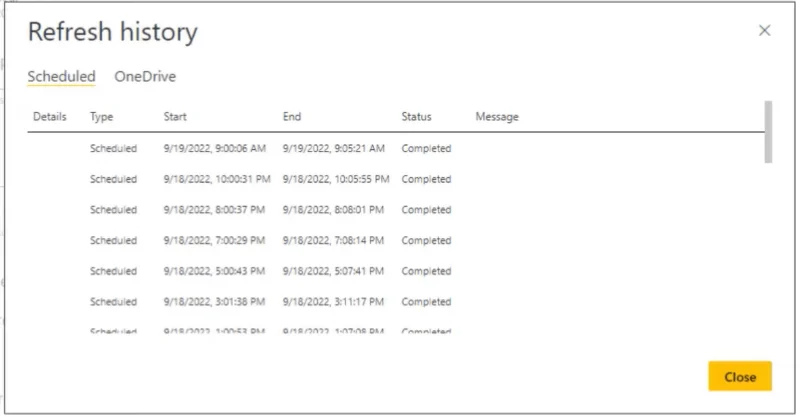Close the Refresh history dialog with X
Viewport: 800px width, 417px height.
(x=764, y=31)
